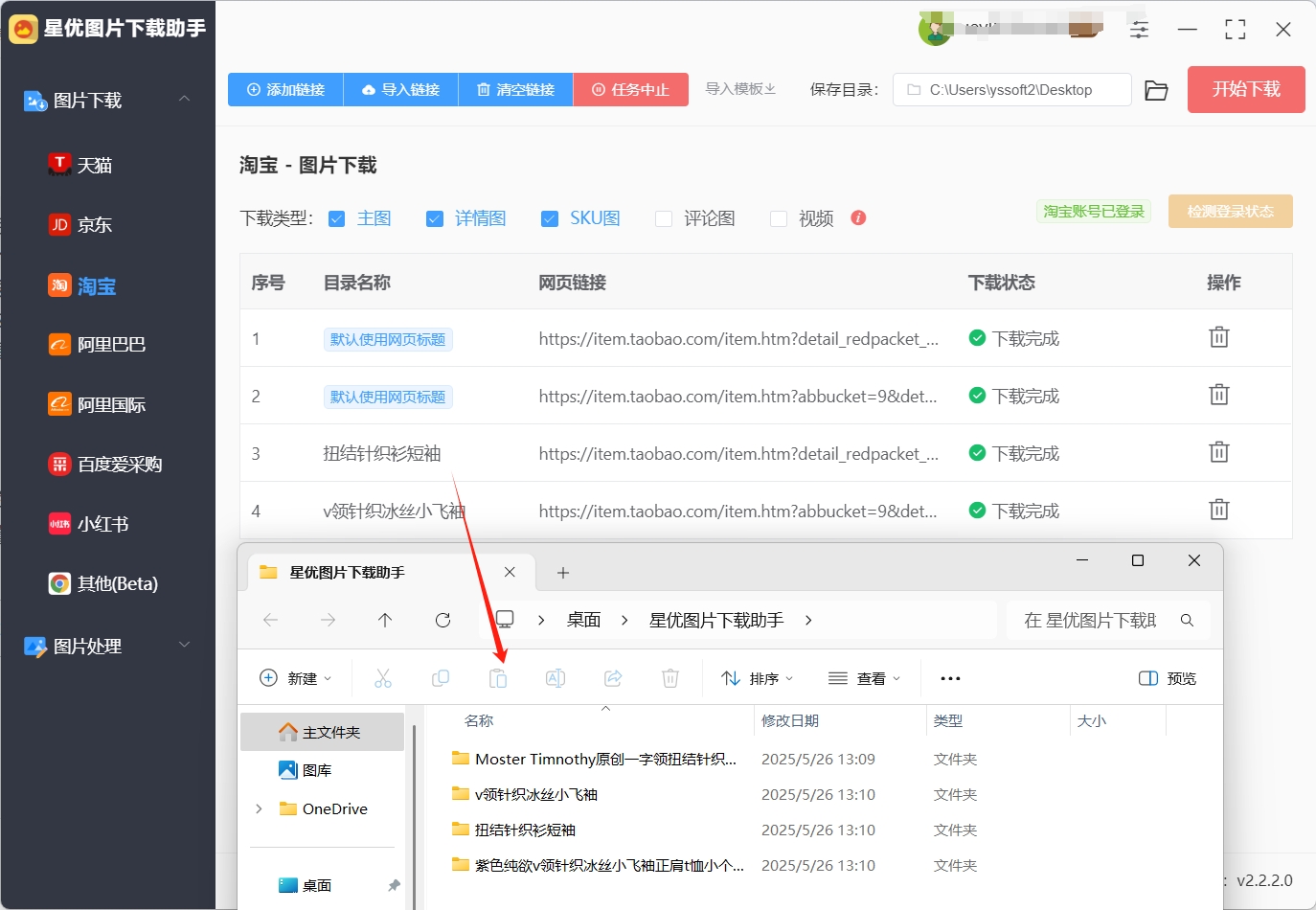Toggle the 主图 checkbox
Screen dimensions: 1316x910
pyautogui.click(x=336, y=219)
